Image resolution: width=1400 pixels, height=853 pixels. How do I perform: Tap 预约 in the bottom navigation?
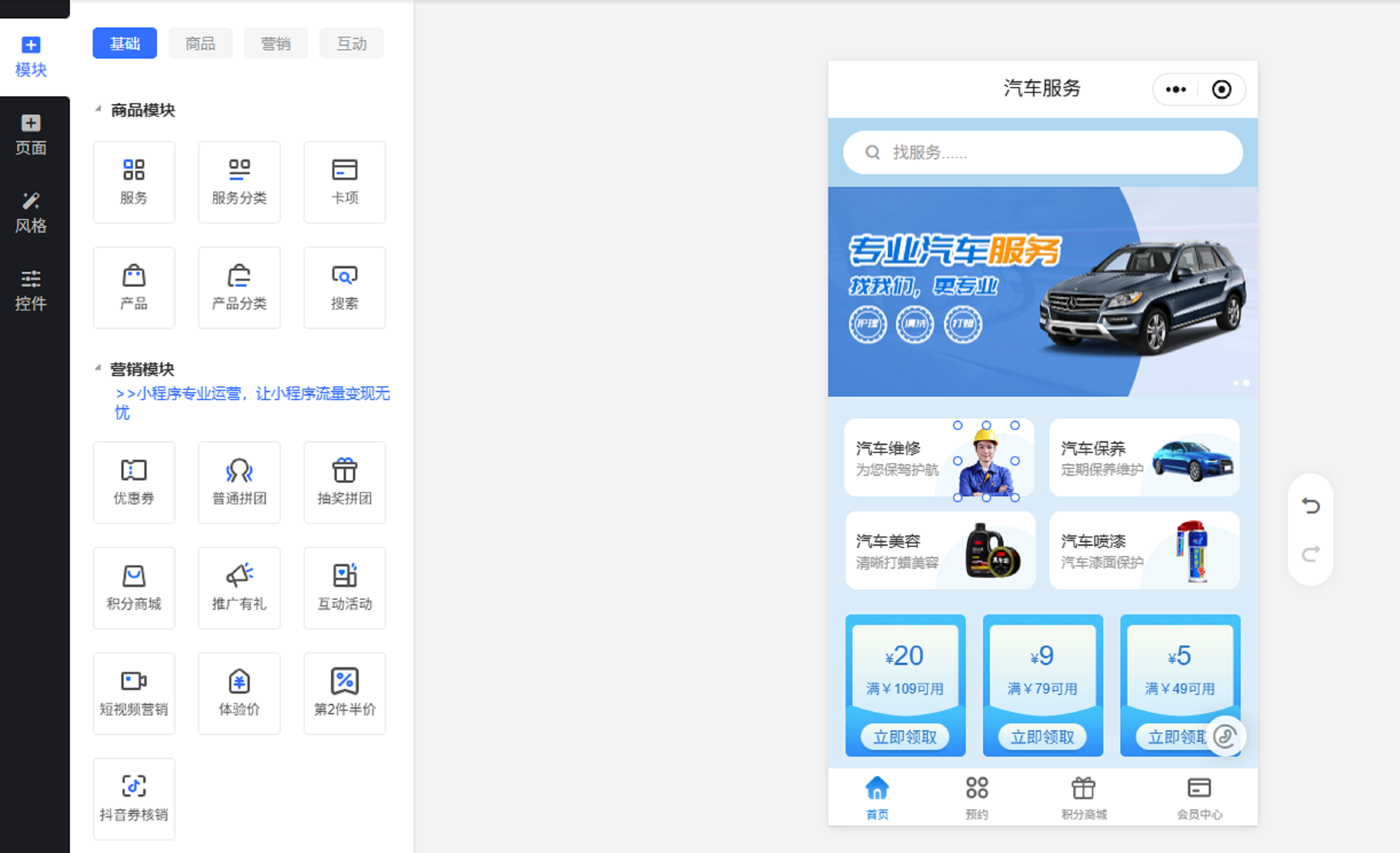click(x=976, y=797)
